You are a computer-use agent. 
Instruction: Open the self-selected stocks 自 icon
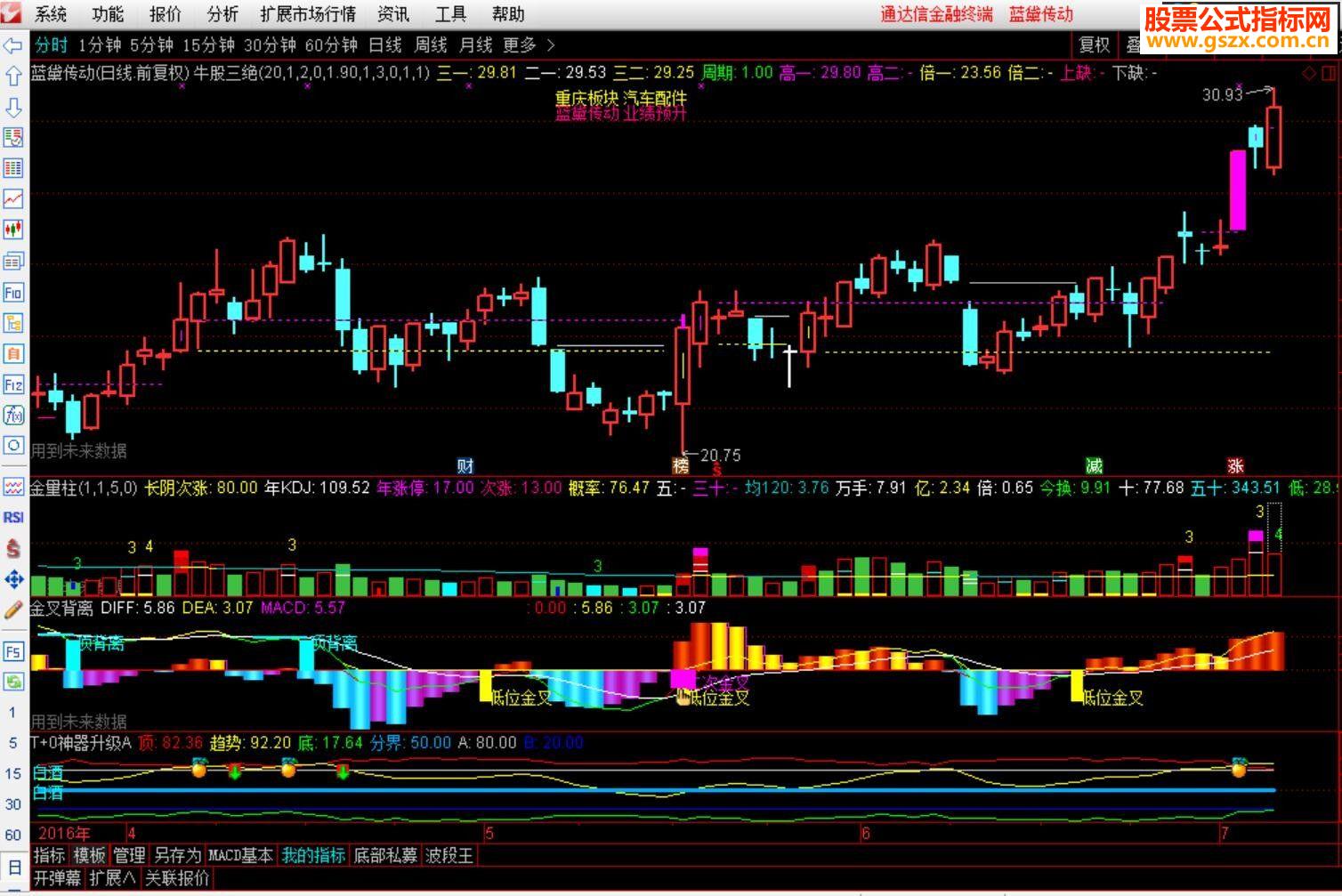pos(13,354)
